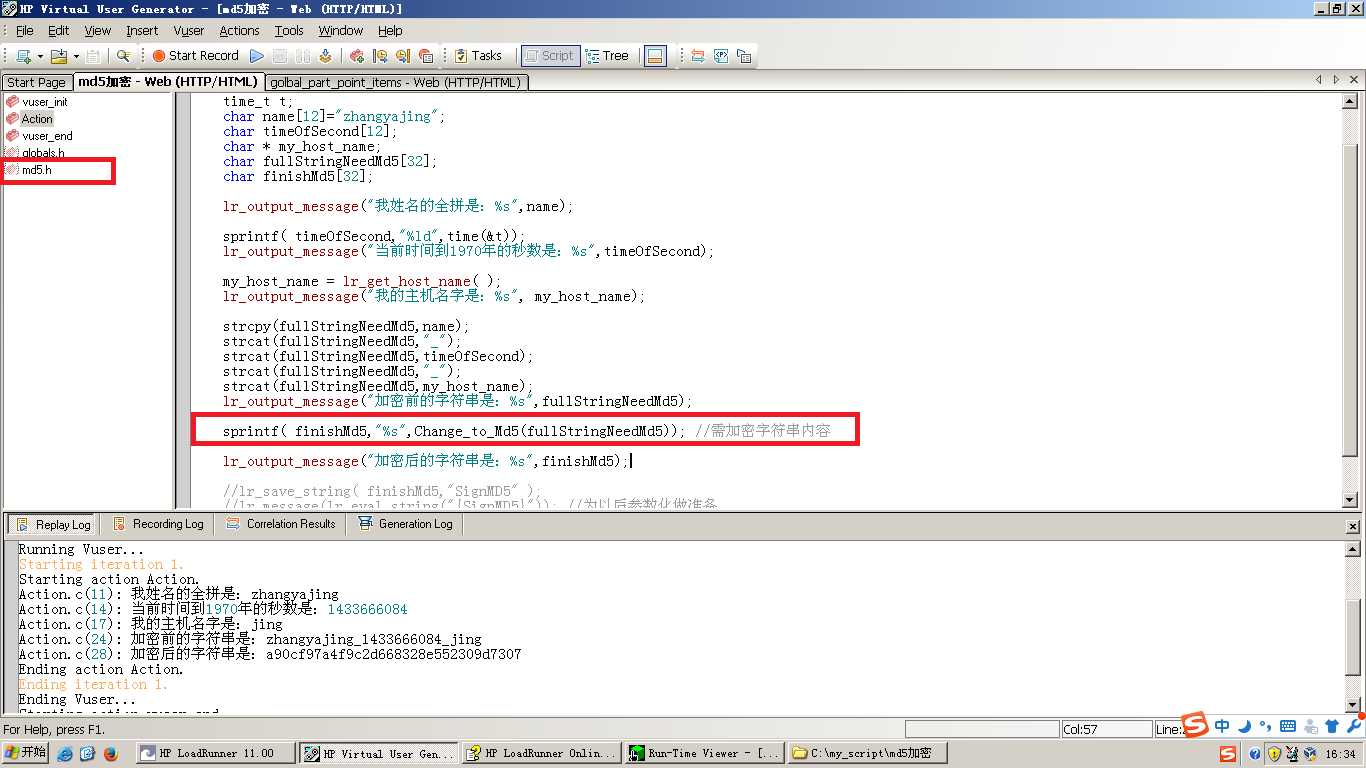
Task: Click the log line 'Ending action Action.'
Action: [x=101, y=670]
